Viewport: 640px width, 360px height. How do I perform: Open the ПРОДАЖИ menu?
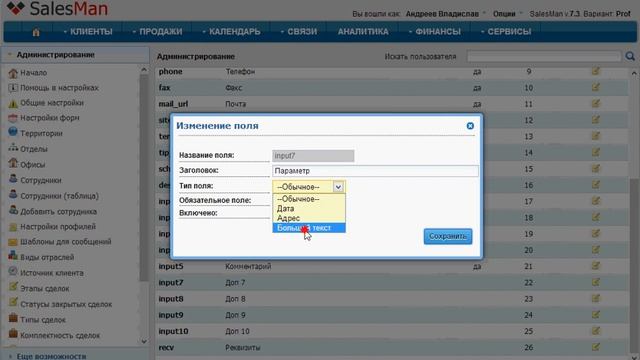(157, 32)
